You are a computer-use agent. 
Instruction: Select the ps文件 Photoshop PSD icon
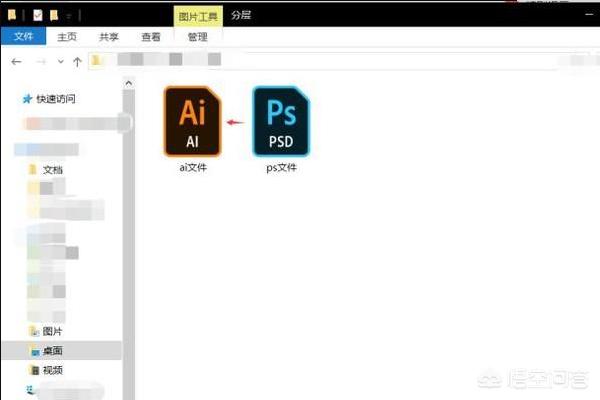pos(281,122)
